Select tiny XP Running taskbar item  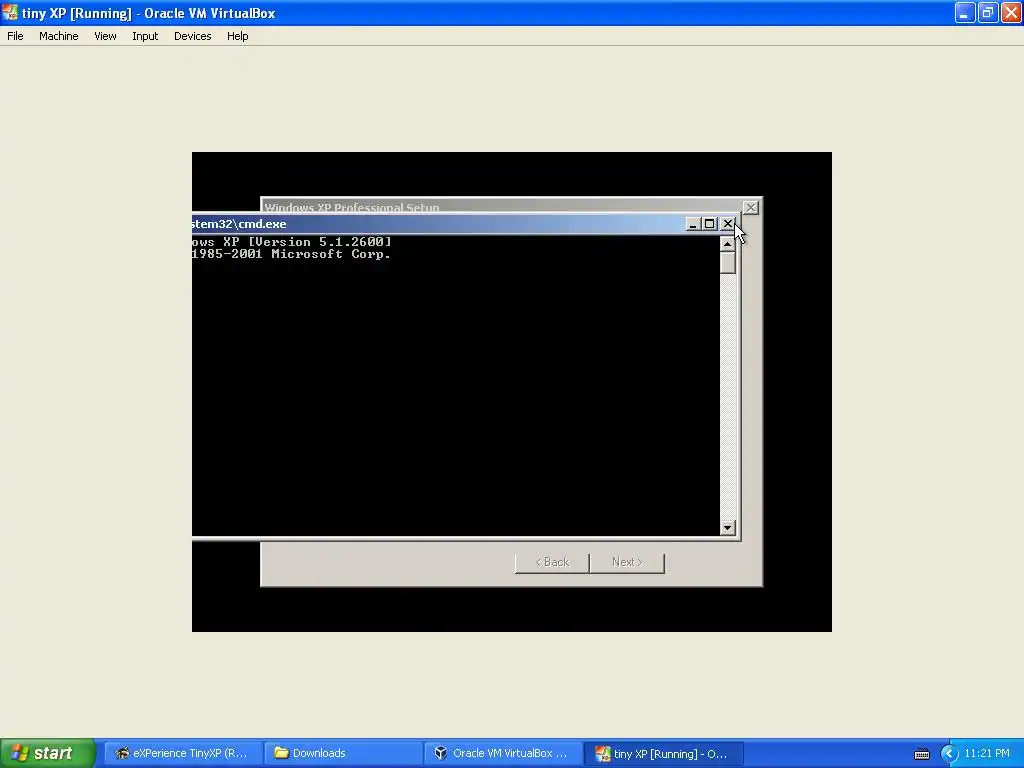(664, 753)
